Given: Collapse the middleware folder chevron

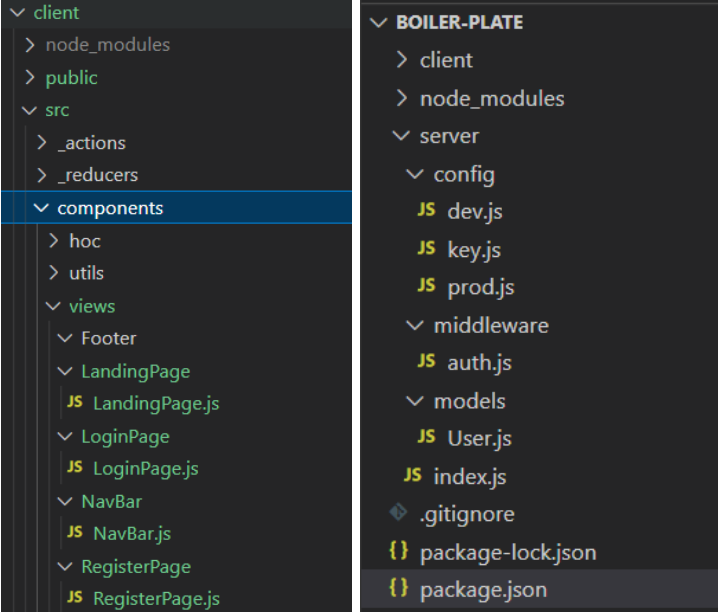Looking at the screenshot, I should point(415,326).
